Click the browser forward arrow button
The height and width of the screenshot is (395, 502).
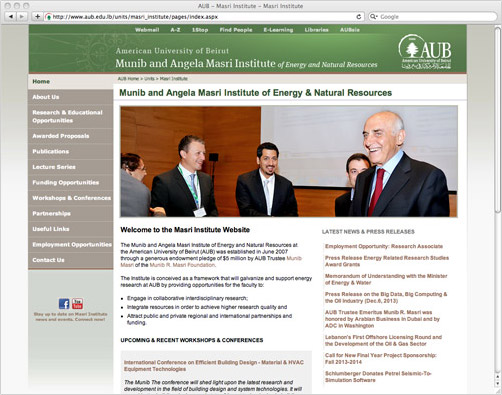click(x=21, y=16)
